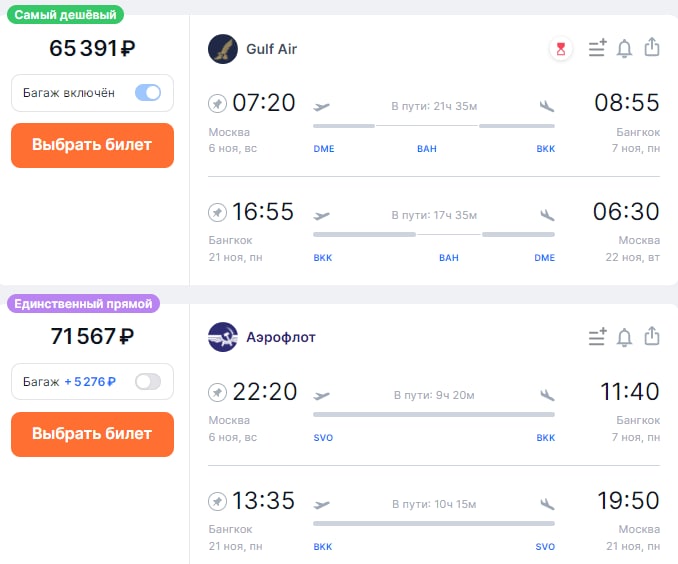Open the Gulf Air airline logo

pos(223,49)
